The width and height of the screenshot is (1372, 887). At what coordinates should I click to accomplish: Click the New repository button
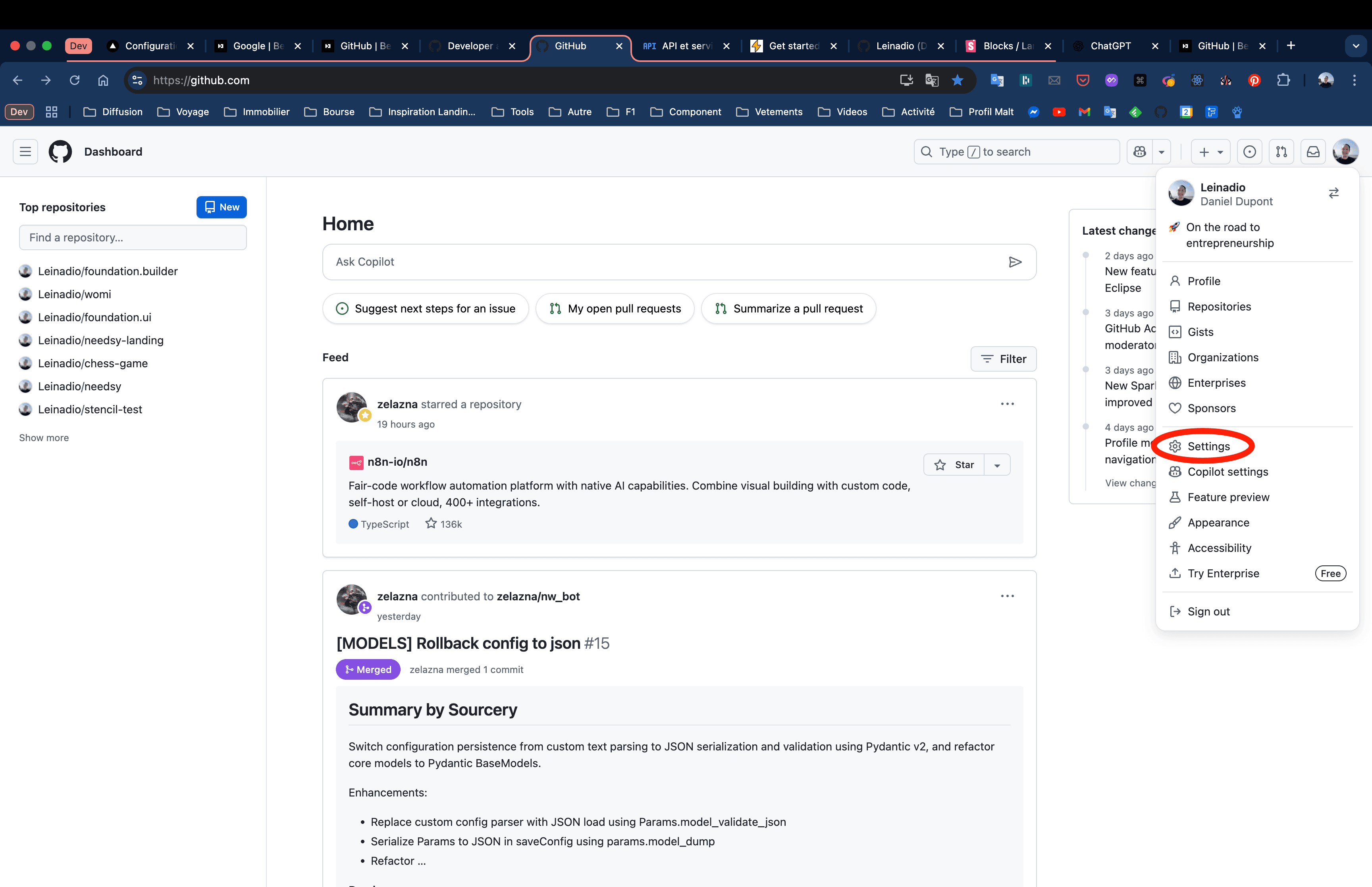(222, 207)
